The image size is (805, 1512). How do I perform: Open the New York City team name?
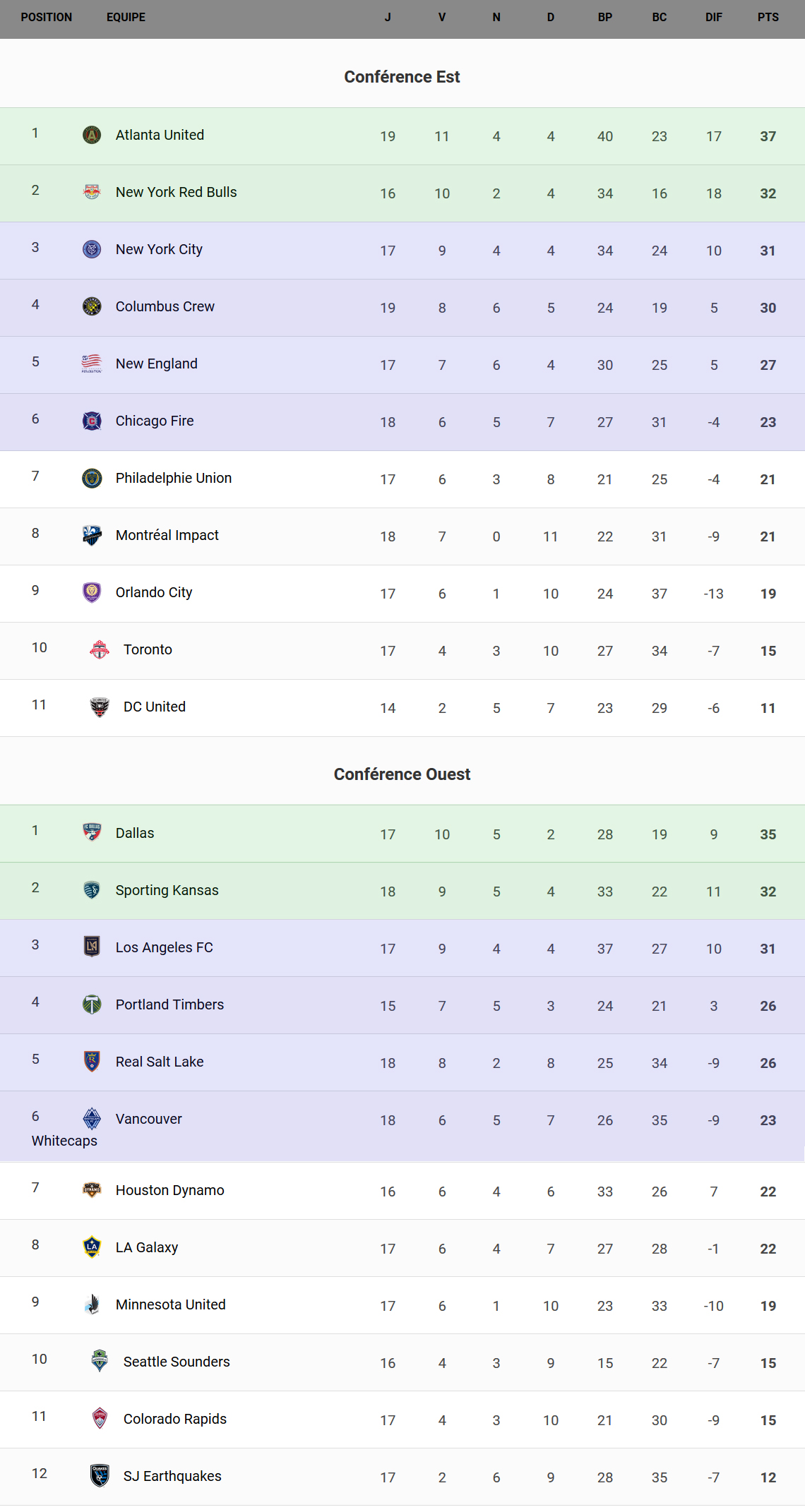pos(159,249)
